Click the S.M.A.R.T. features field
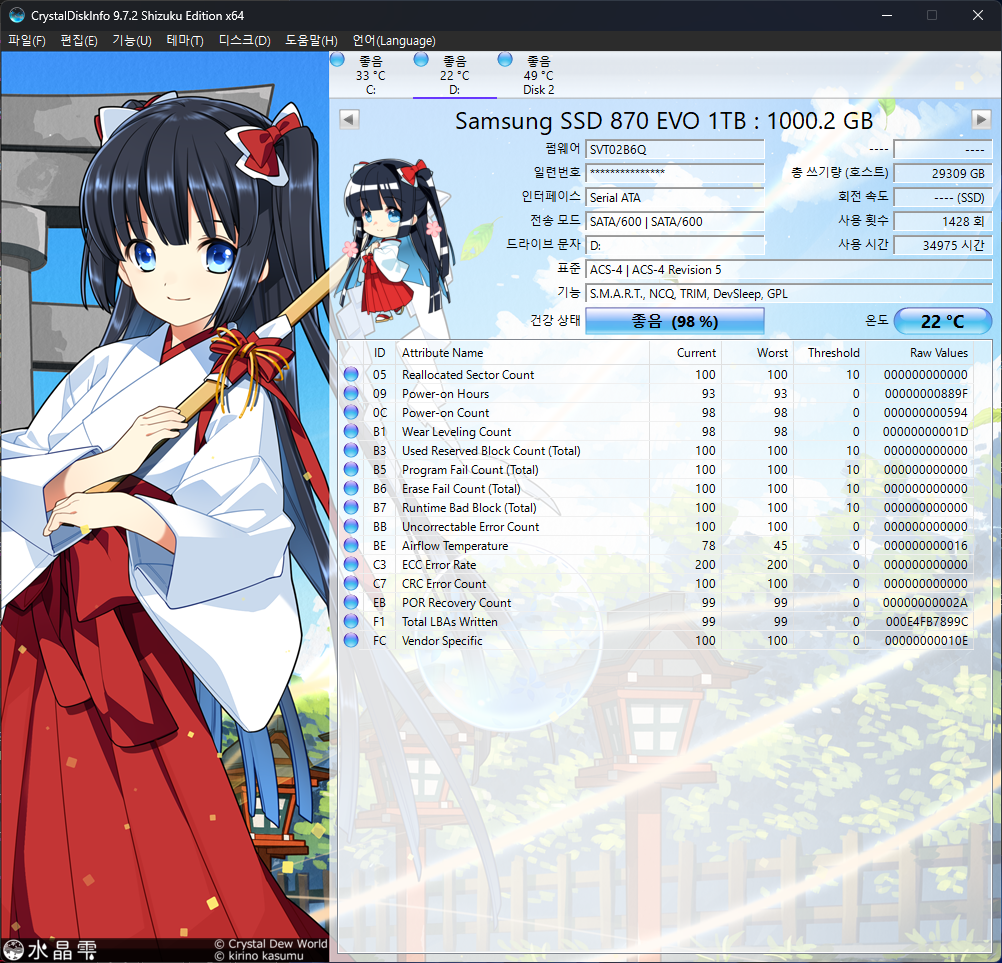 pos(789,294)
